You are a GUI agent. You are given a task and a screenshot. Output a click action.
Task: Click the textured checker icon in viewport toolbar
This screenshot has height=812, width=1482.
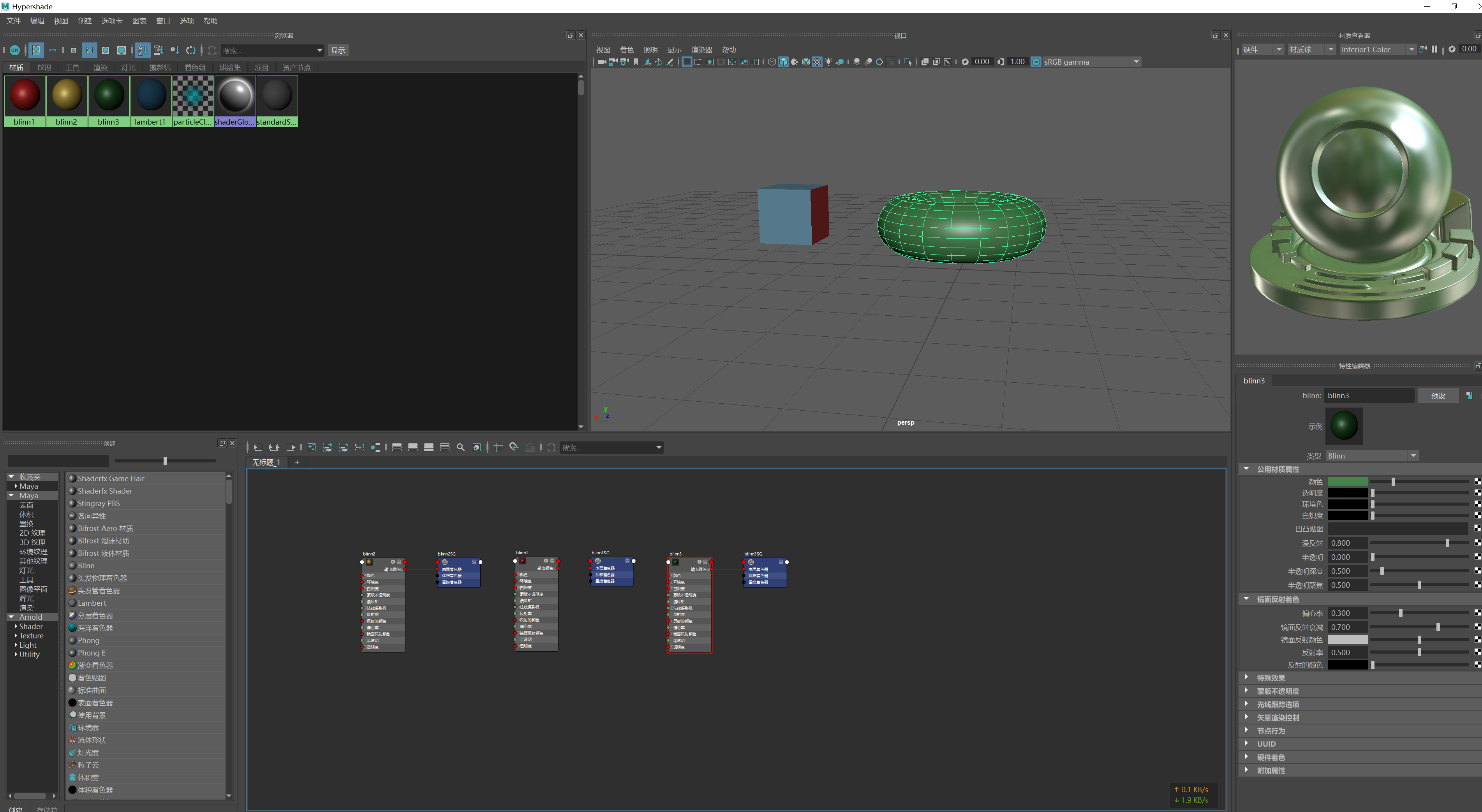(x=817, y=62)
